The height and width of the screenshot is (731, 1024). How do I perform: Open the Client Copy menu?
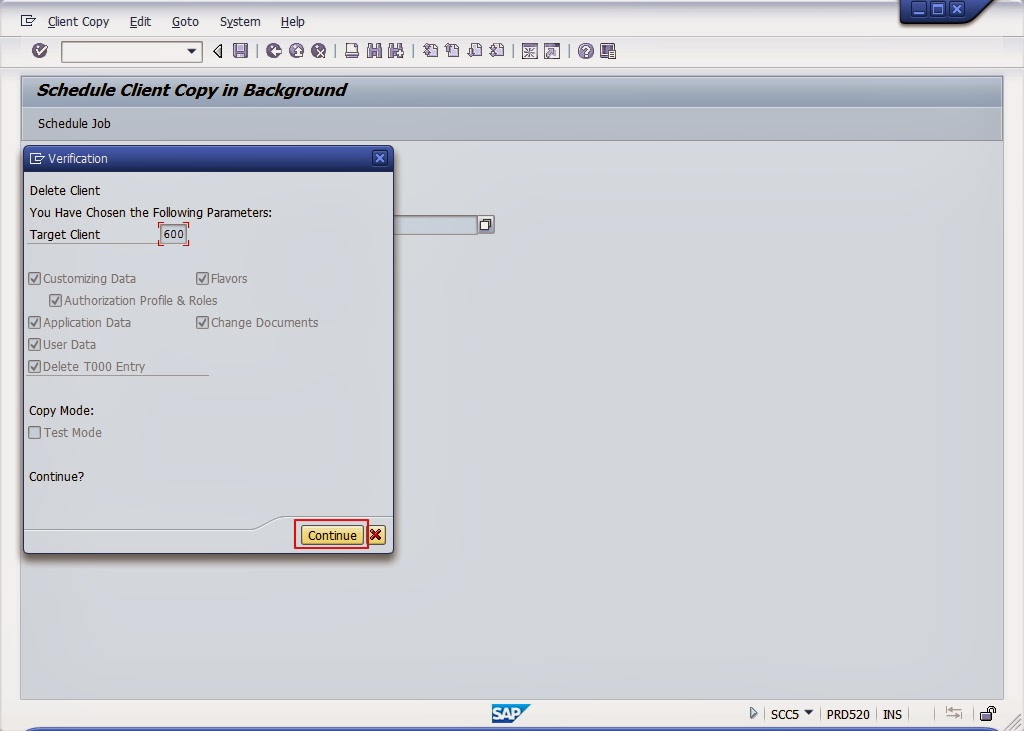(78, 21)
